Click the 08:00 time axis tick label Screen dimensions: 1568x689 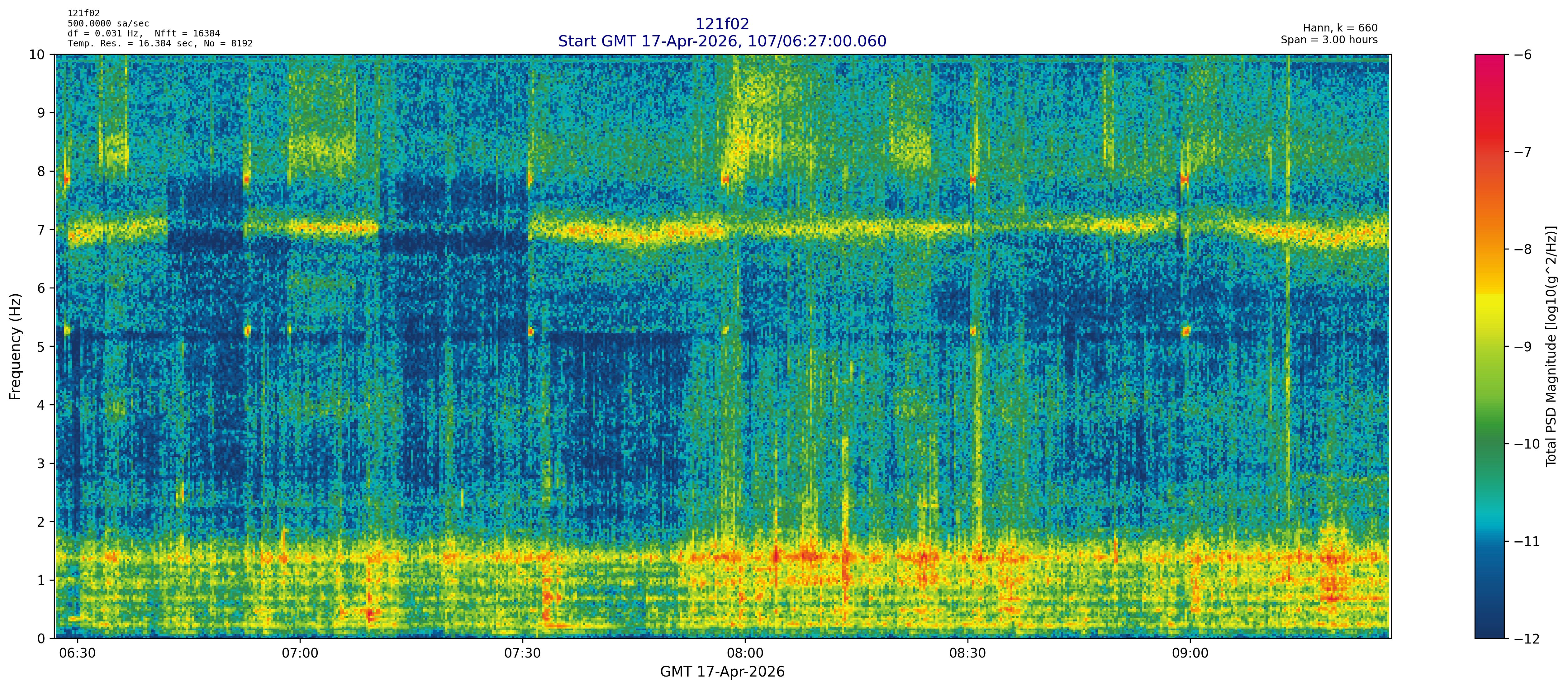[745, 654]
